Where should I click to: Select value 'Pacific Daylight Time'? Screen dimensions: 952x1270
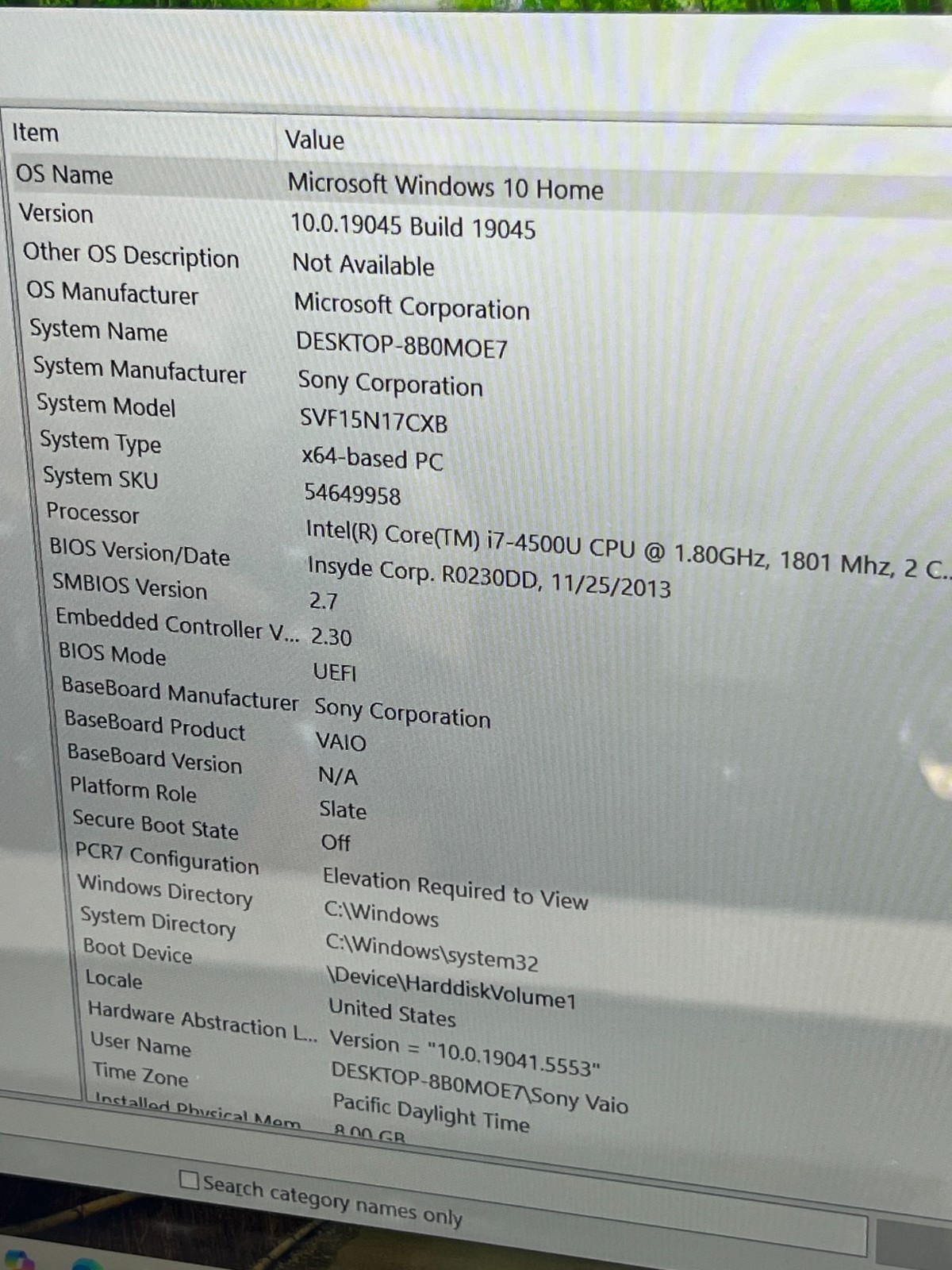coord(432,1113)
